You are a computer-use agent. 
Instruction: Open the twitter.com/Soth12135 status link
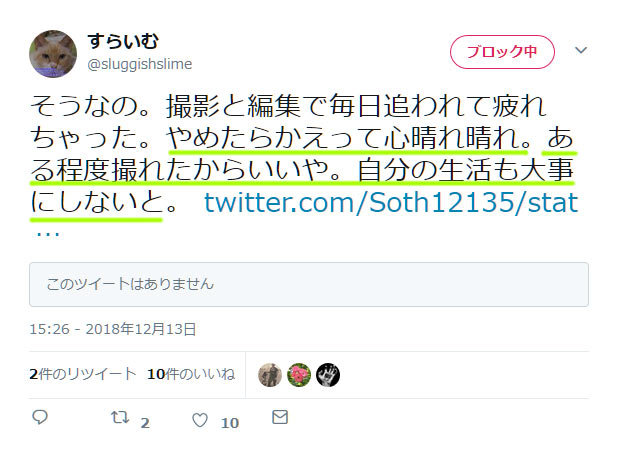391,203
